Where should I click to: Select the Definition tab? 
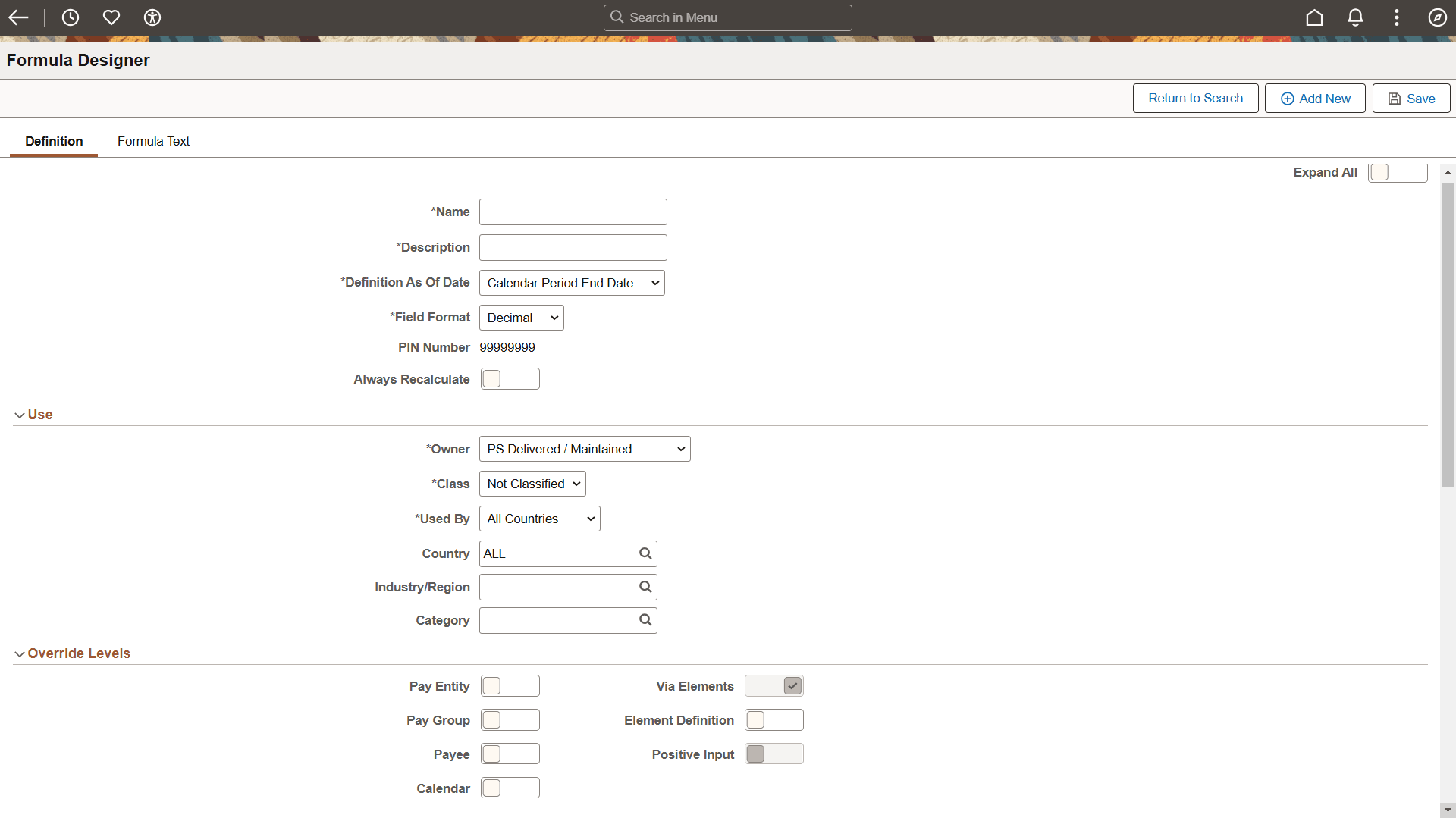(53, 141)
